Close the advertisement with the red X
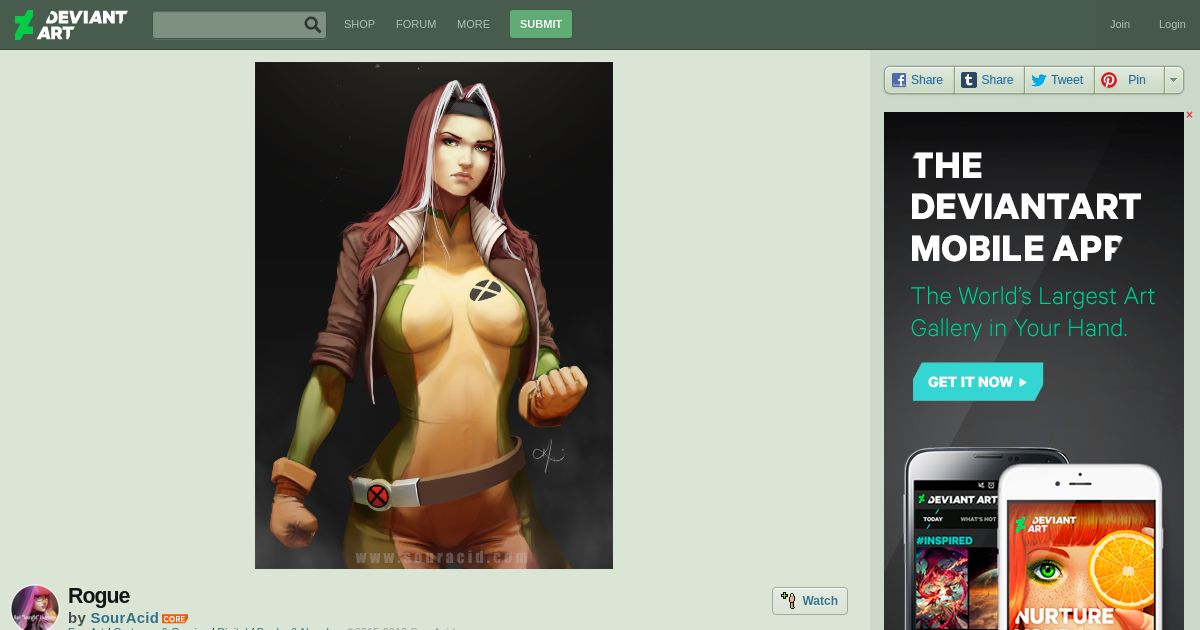 1189,115
